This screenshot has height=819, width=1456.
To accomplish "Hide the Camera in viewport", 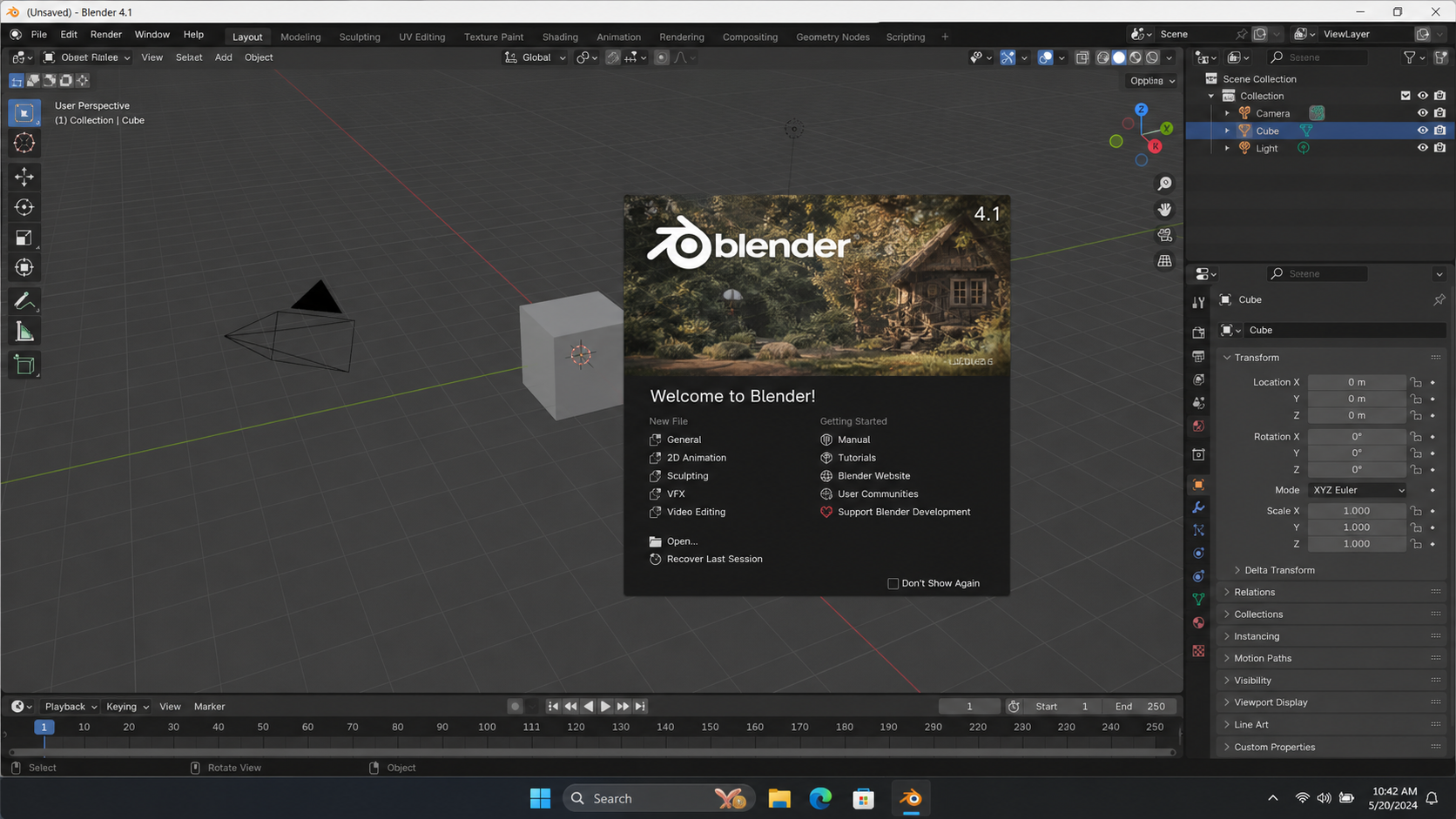I will tap(1423, 113).
